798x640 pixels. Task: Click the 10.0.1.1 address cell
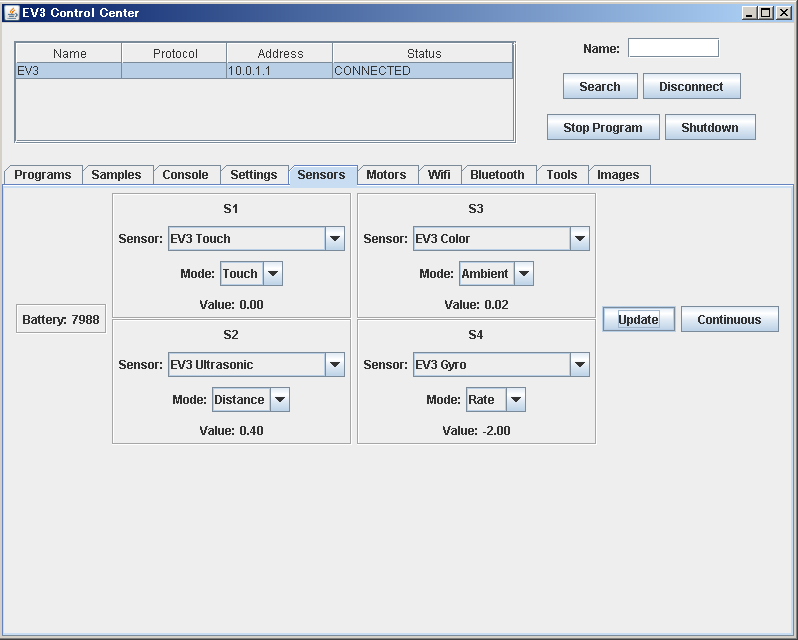pyautogui.click(x=279, y=71)
